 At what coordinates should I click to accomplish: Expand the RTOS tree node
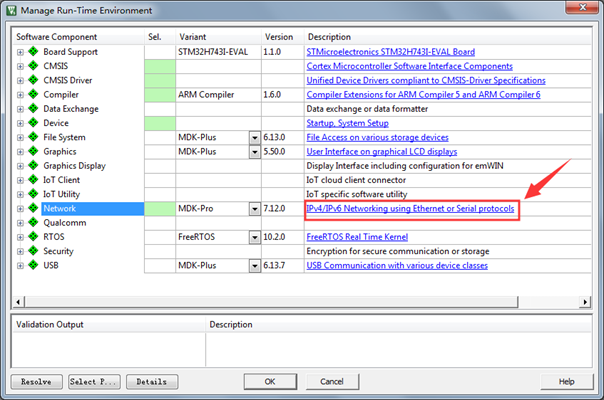click(20, 237)
